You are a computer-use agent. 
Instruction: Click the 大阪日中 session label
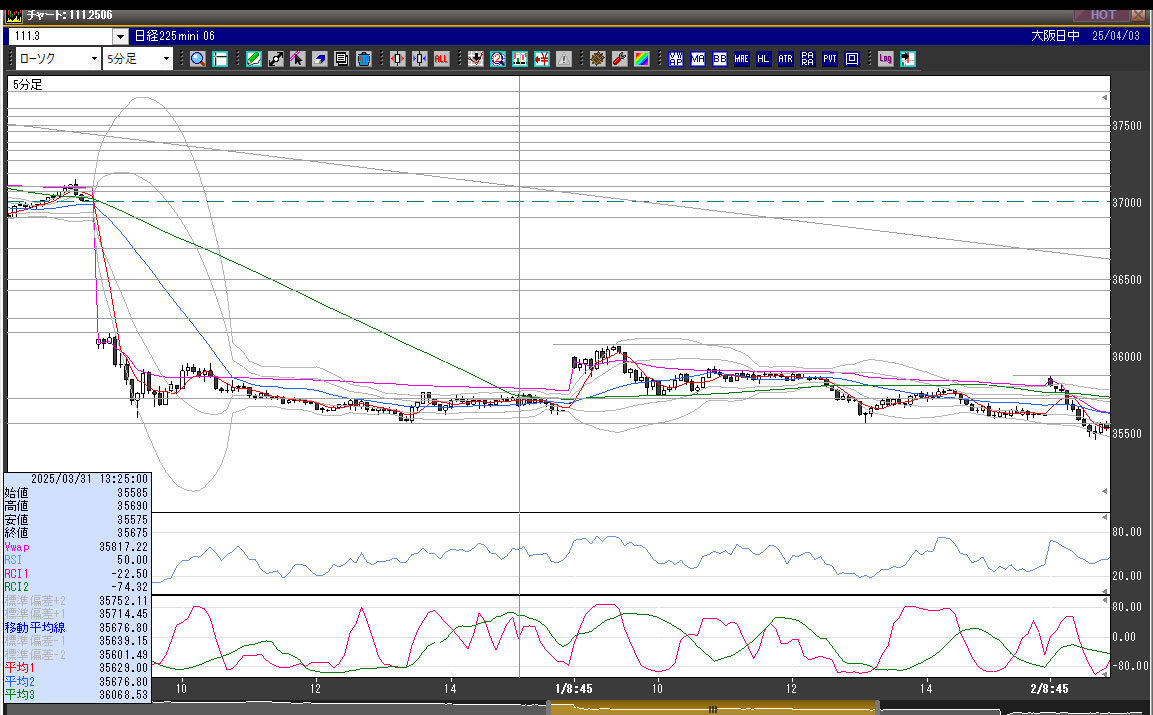(1055, 35)
